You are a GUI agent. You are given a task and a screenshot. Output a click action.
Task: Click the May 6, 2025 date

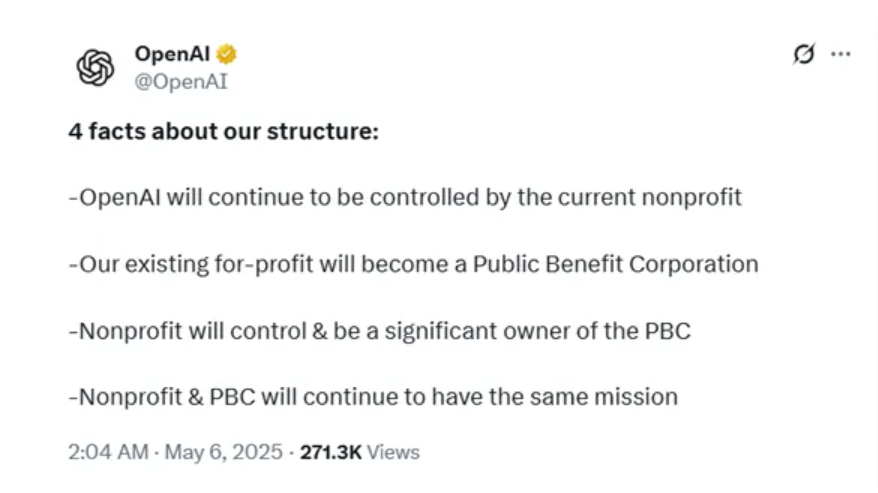tap(222, 452)
